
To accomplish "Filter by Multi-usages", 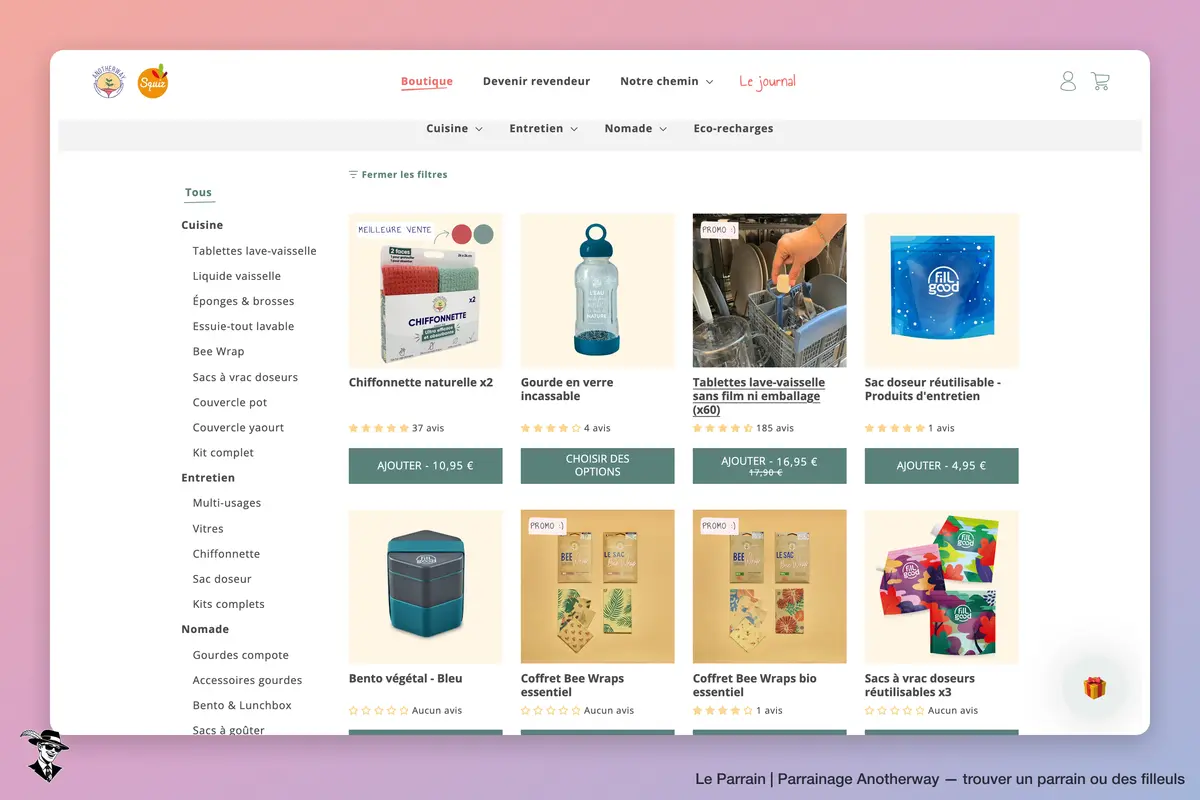I will tap(226, 503).
